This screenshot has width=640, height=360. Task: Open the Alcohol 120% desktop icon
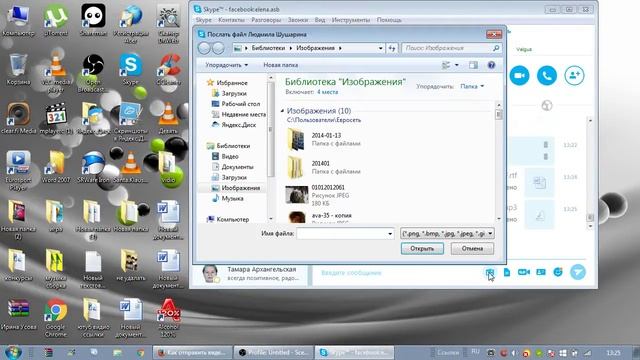pyautogui.click(x=168, y=318)
